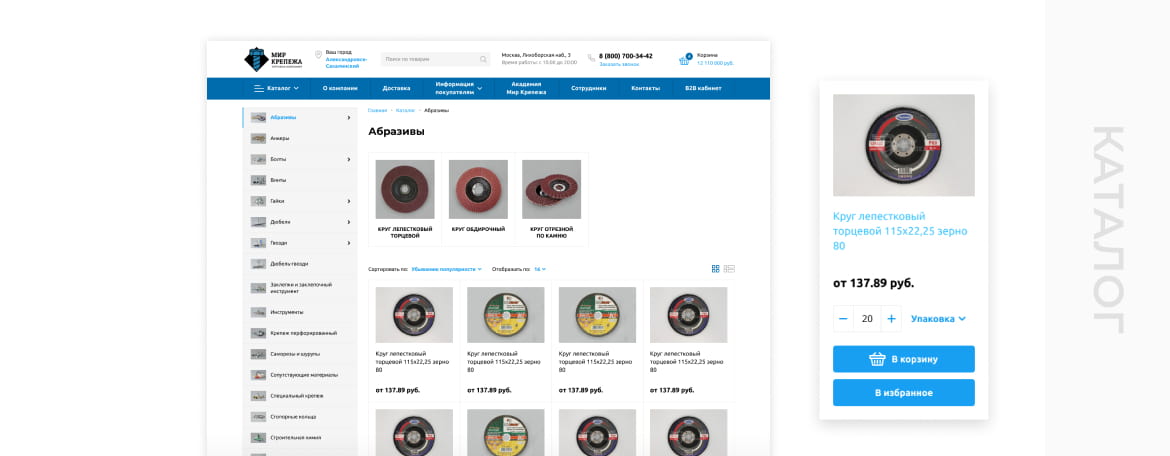The height and width of the screenshot is (456, 1170).
Task: Click the Стопорные кольца thumbnail icon
Action: (258, 416)
